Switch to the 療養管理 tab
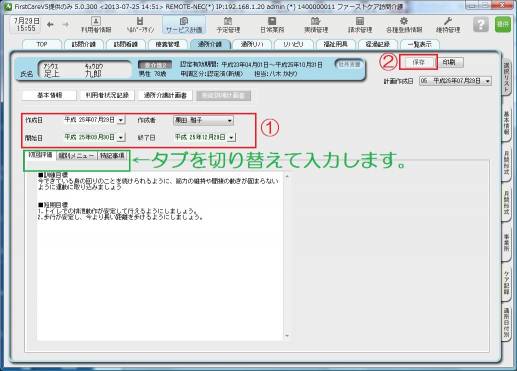Image resolution: width=517 pixels, height=371 pixels. (168, 44)
